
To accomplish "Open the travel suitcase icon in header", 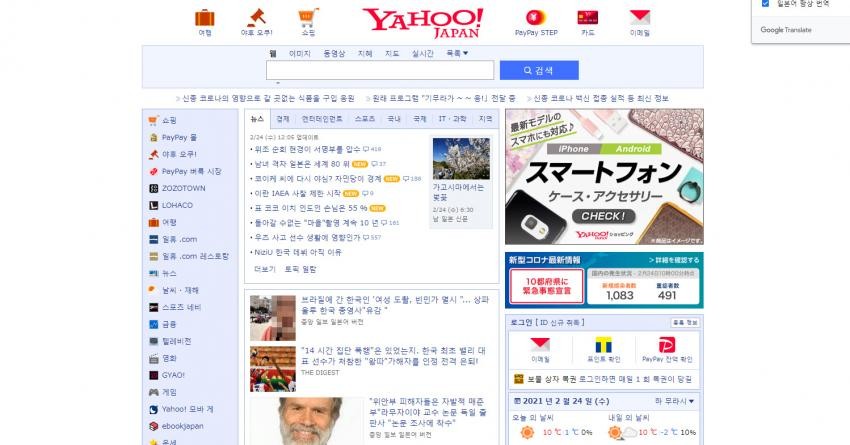I will [204, 18].
